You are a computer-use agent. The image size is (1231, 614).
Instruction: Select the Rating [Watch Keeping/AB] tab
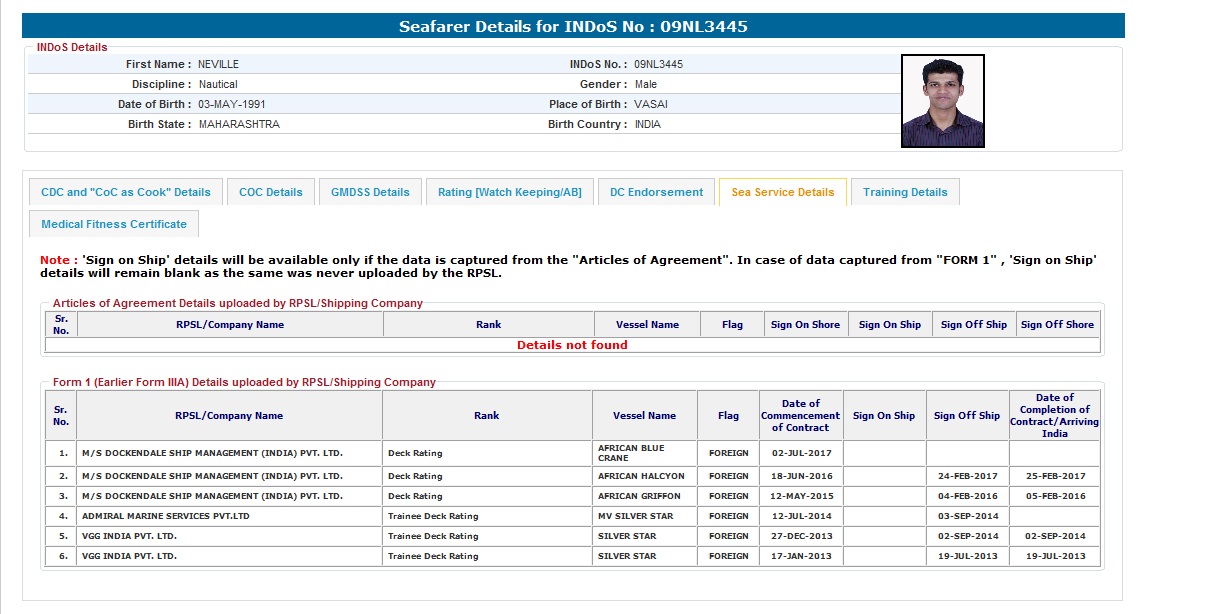pyautogui.click(x=510, y=192)
